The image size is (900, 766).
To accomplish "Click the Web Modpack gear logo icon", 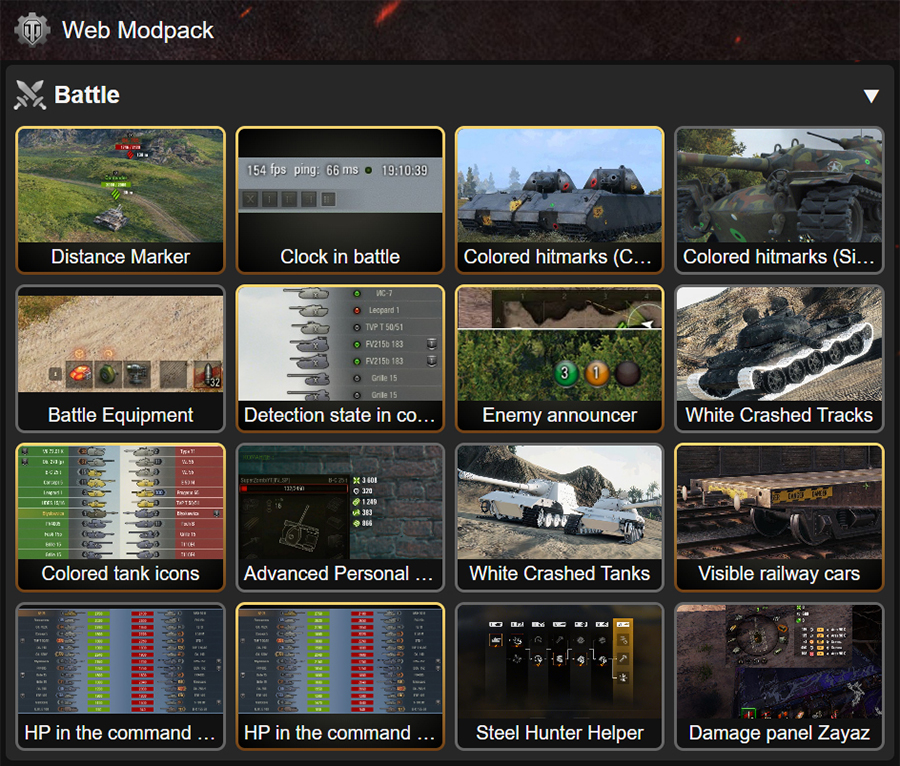I will 33,30.
